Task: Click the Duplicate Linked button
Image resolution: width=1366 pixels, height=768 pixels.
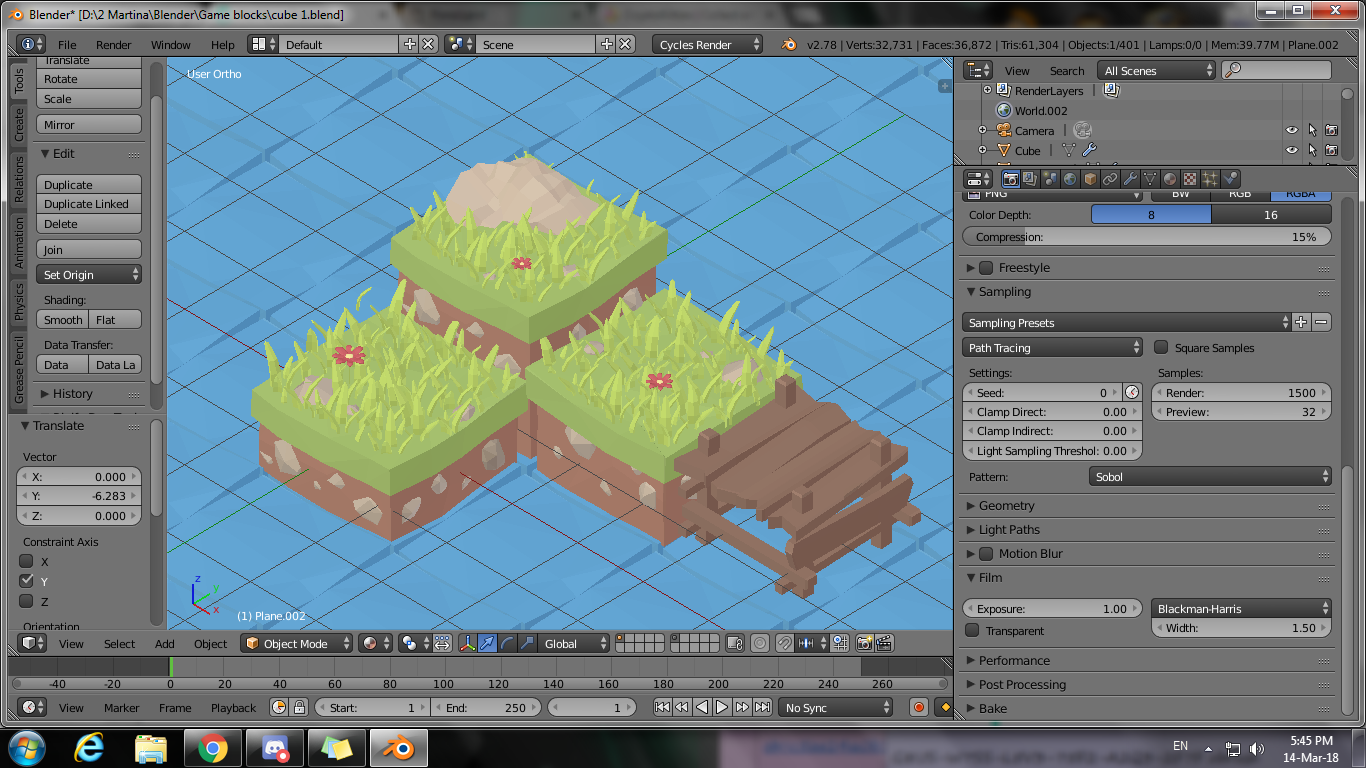Action: pos(89,204)
